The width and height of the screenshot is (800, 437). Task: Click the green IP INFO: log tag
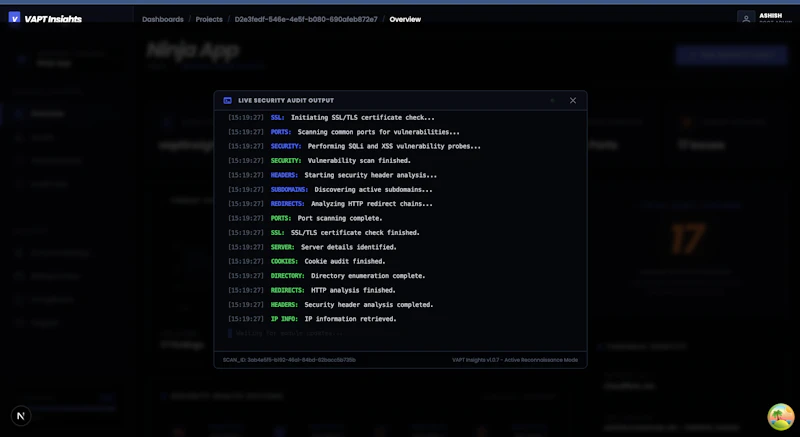click(284, 319)
